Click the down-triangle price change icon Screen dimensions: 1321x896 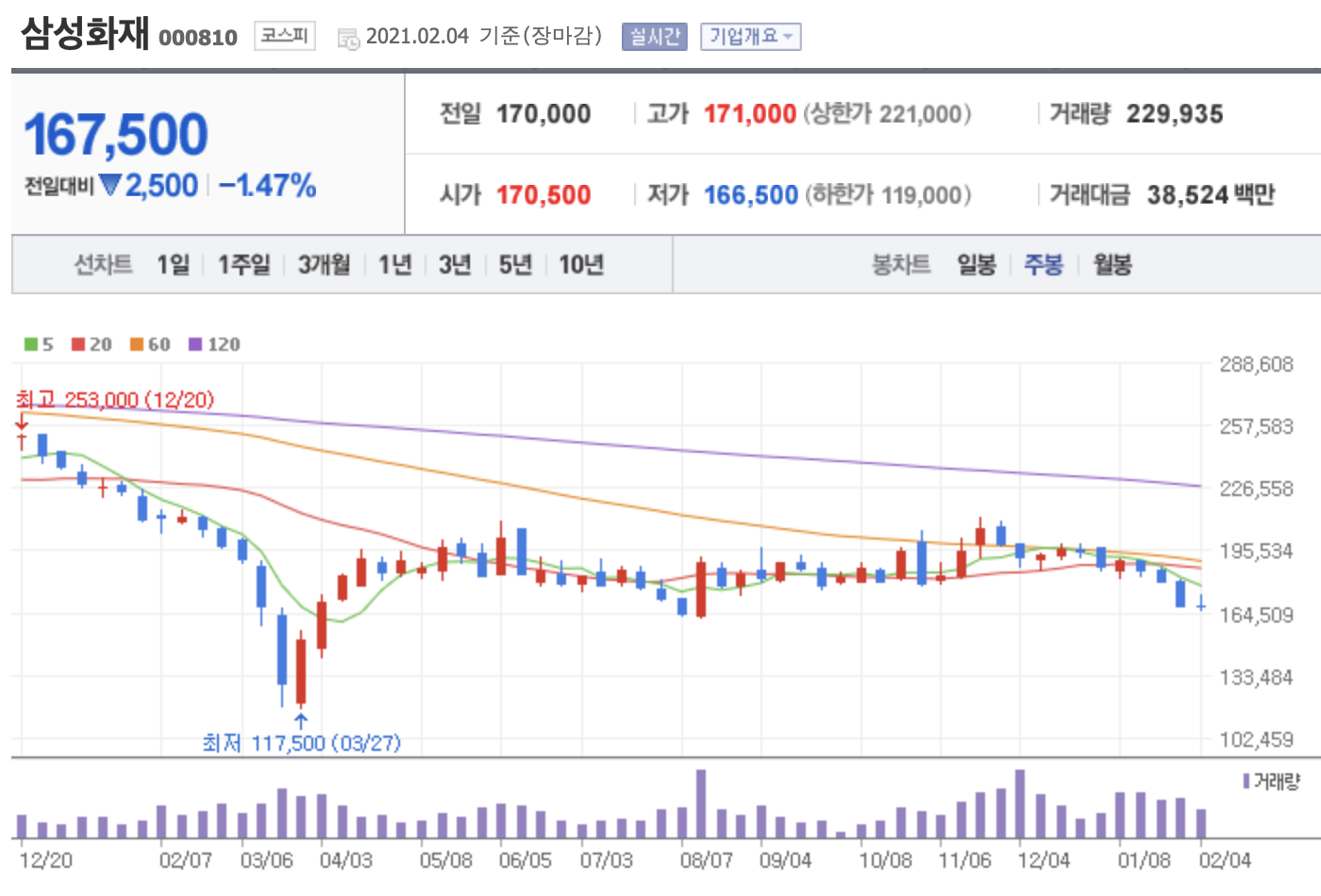point(110,186)
